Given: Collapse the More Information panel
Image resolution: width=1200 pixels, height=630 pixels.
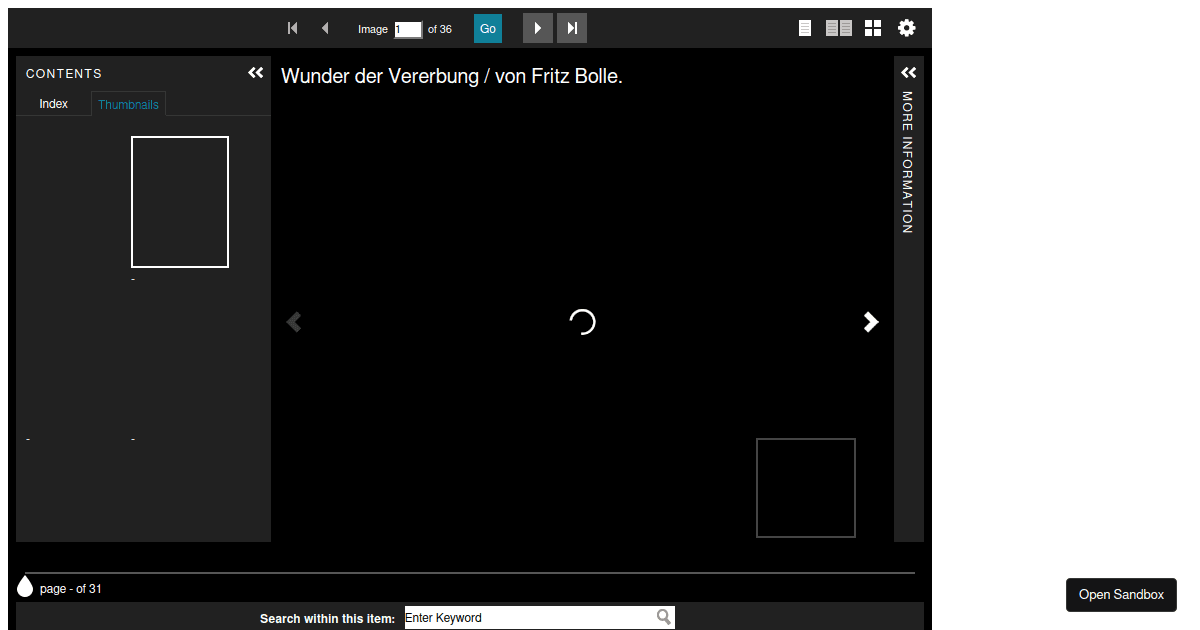Looking at the screenshot, I should coord(908,72).
